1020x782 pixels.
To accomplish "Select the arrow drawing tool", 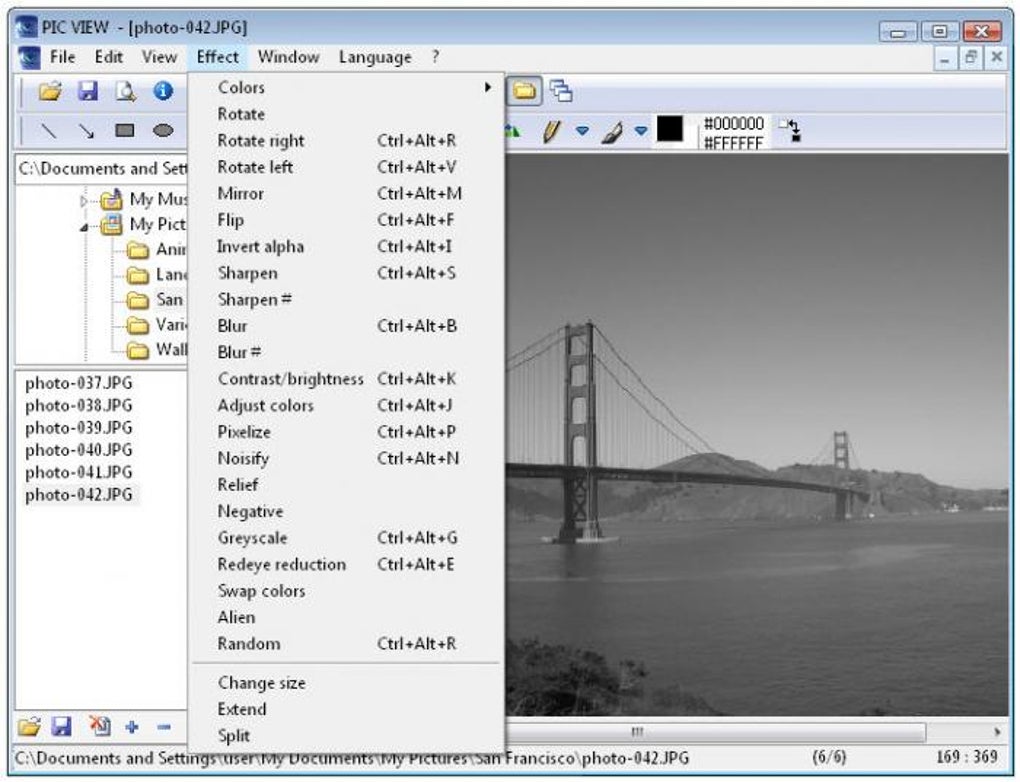I will coord(86,130).
